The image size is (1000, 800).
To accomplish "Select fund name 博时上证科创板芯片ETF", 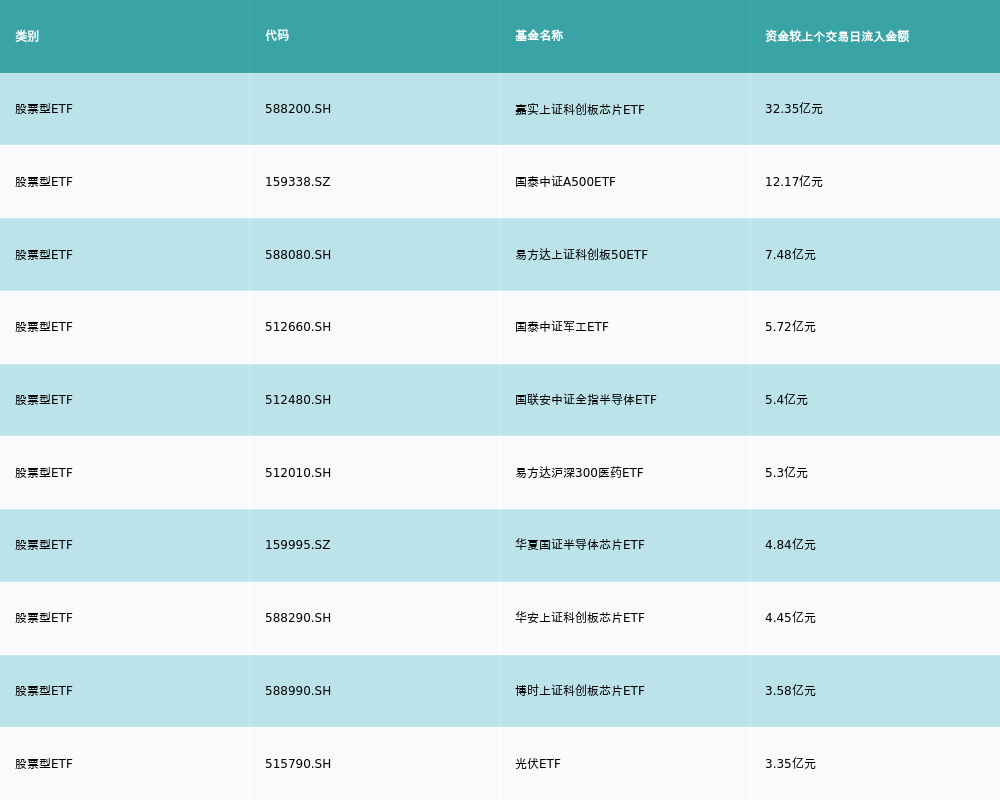I will coord(580,691).
